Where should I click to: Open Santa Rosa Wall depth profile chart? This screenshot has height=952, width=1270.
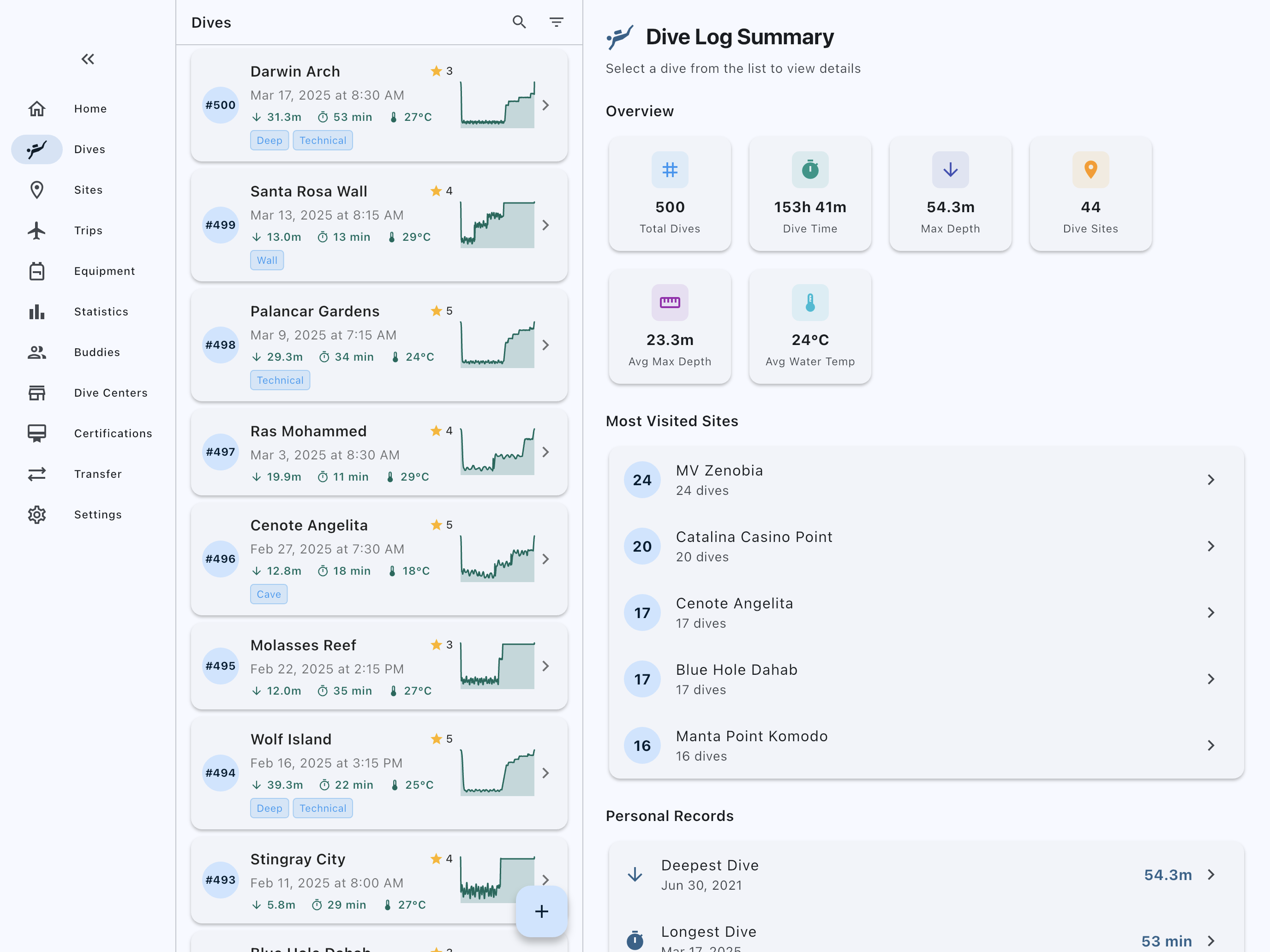pos(497,224)
